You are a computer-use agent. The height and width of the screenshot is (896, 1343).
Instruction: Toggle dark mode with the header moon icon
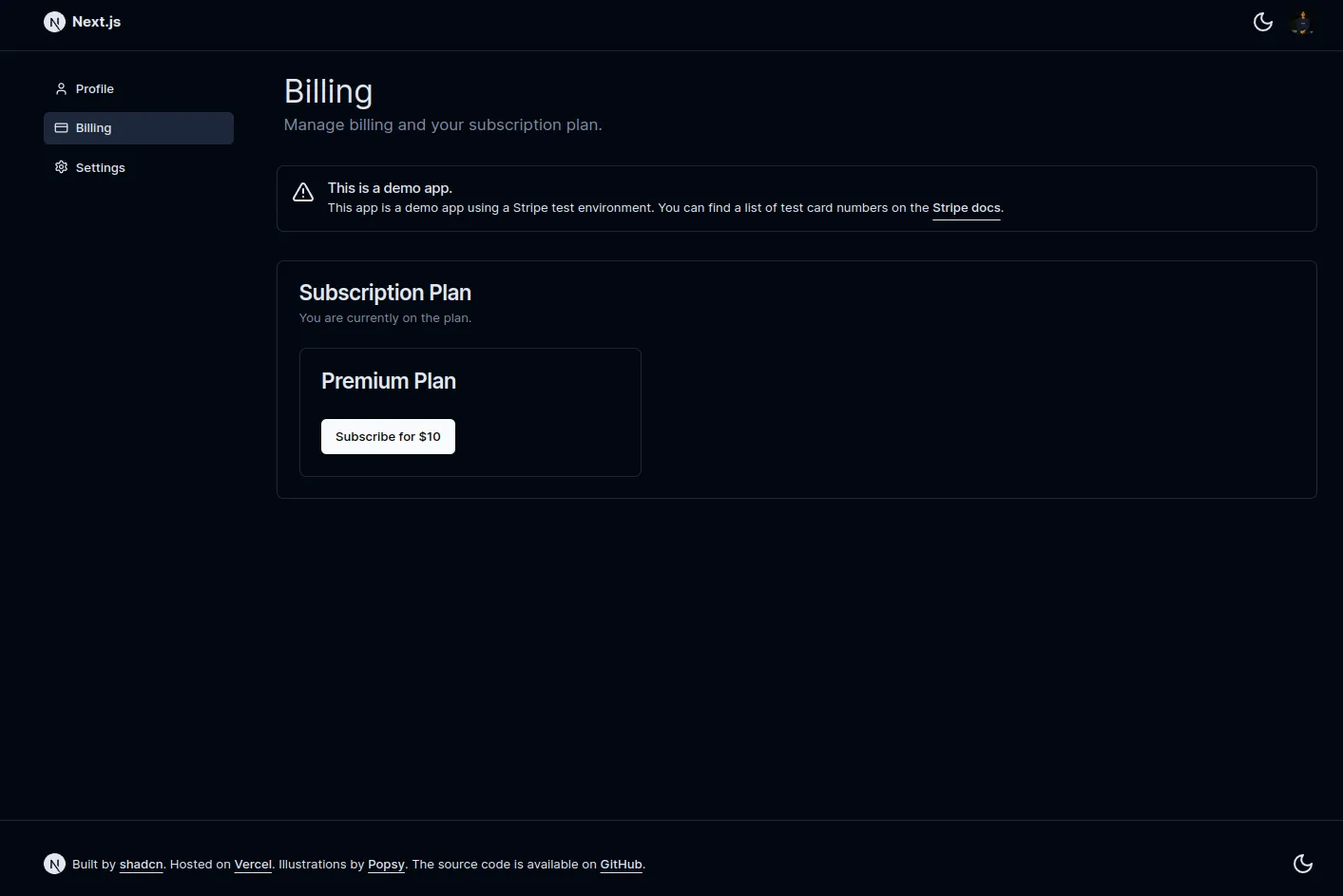[x=1263, y=21]
